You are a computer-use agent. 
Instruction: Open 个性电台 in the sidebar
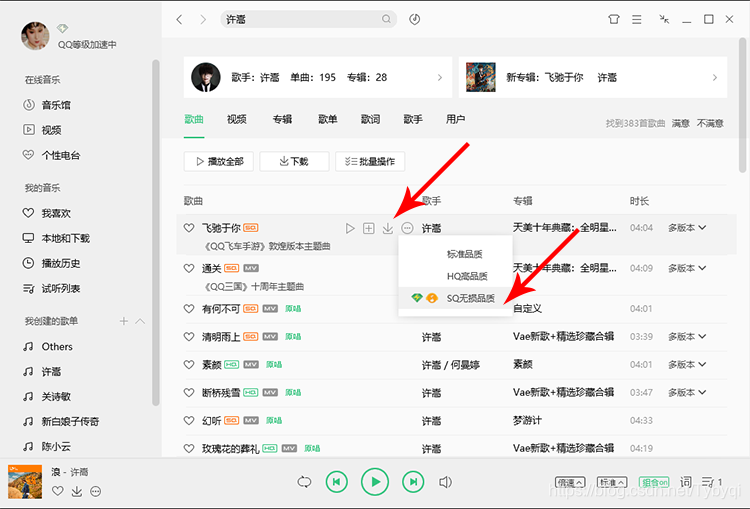pos(52,155)
